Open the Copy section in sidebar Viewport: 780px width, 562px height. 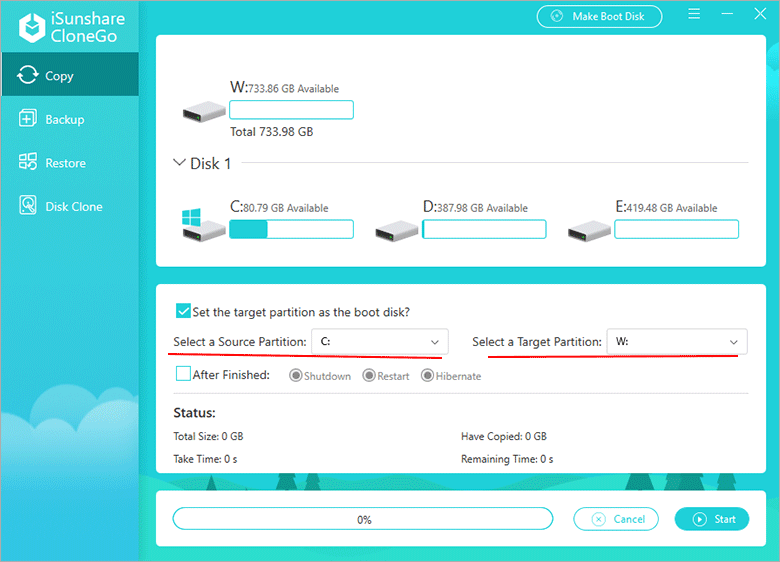(x=70, y=75)
